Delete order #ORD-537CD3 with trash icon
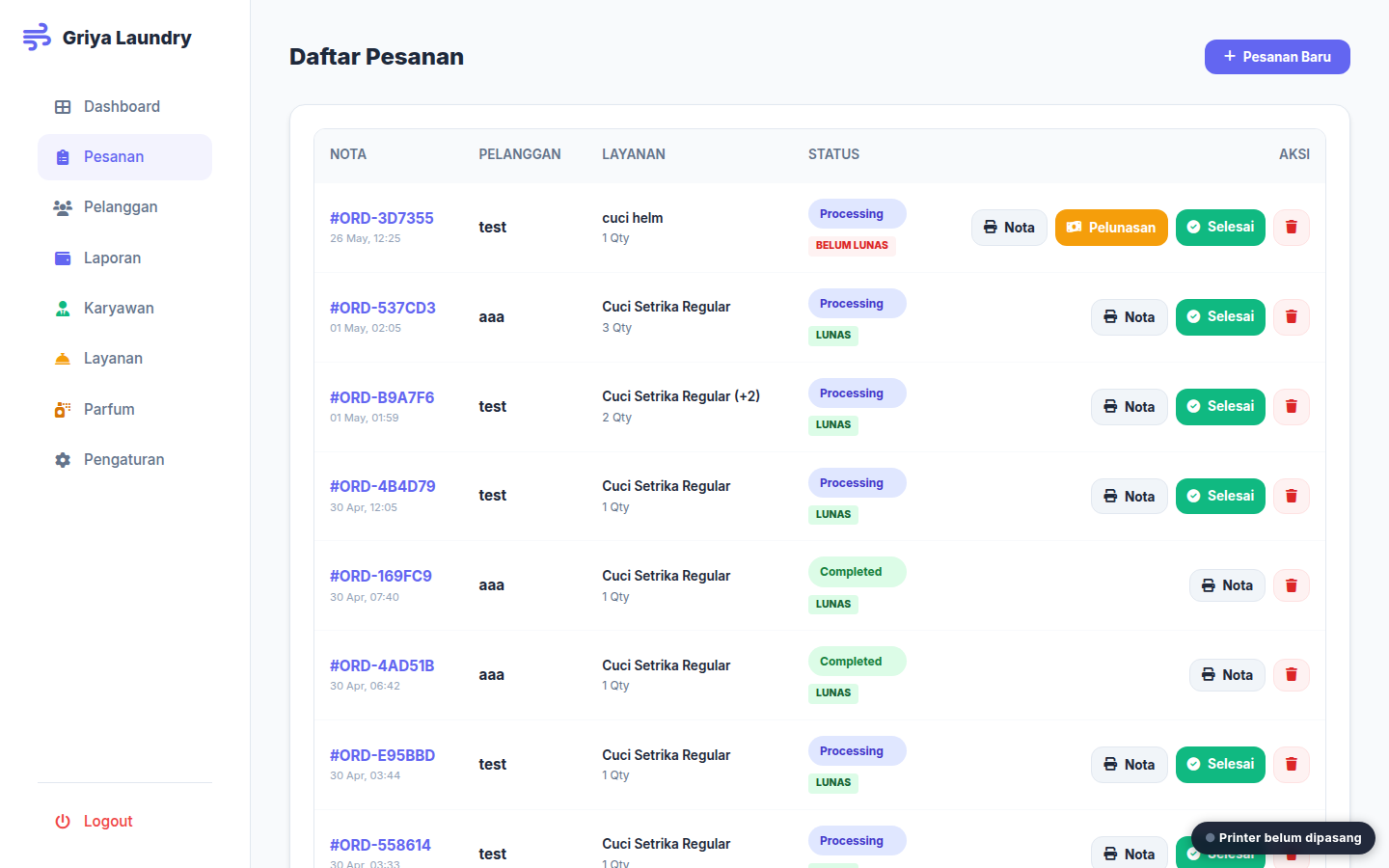 (1292, 317)
